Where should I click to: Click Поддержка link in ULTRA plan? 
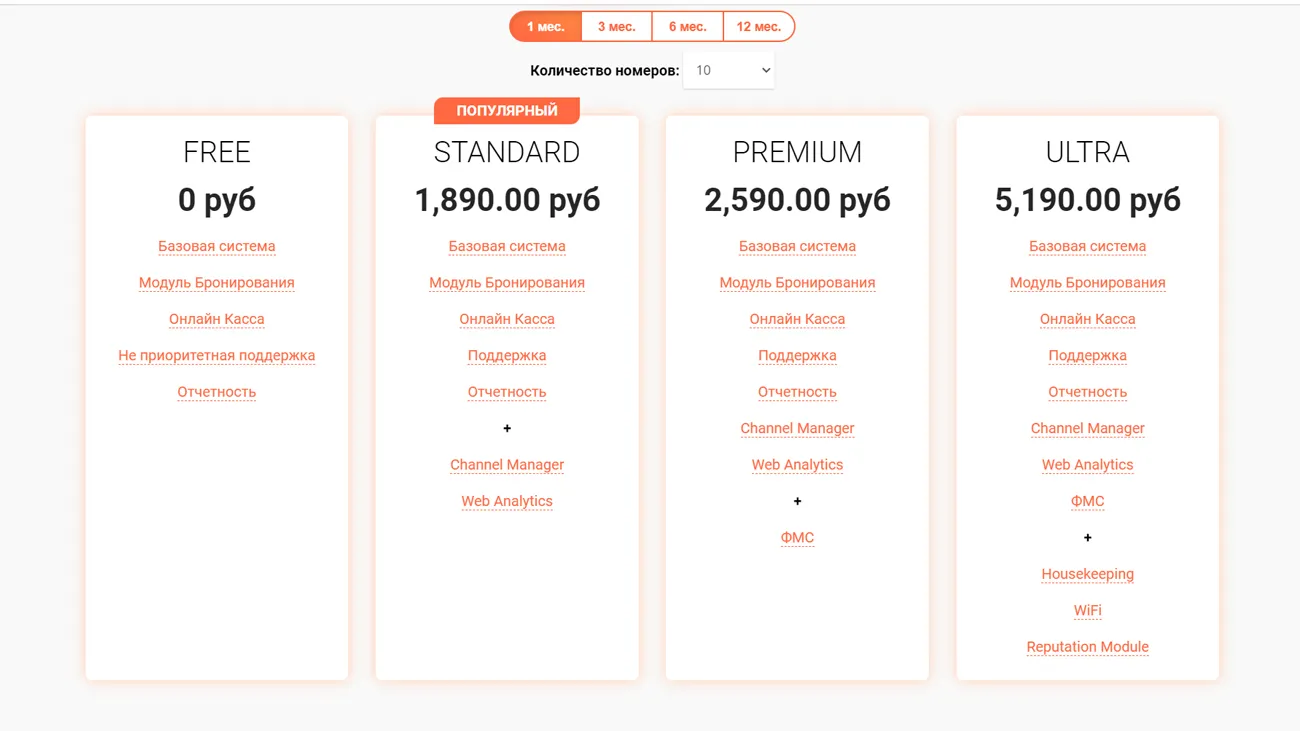(x=1087, y=355)
